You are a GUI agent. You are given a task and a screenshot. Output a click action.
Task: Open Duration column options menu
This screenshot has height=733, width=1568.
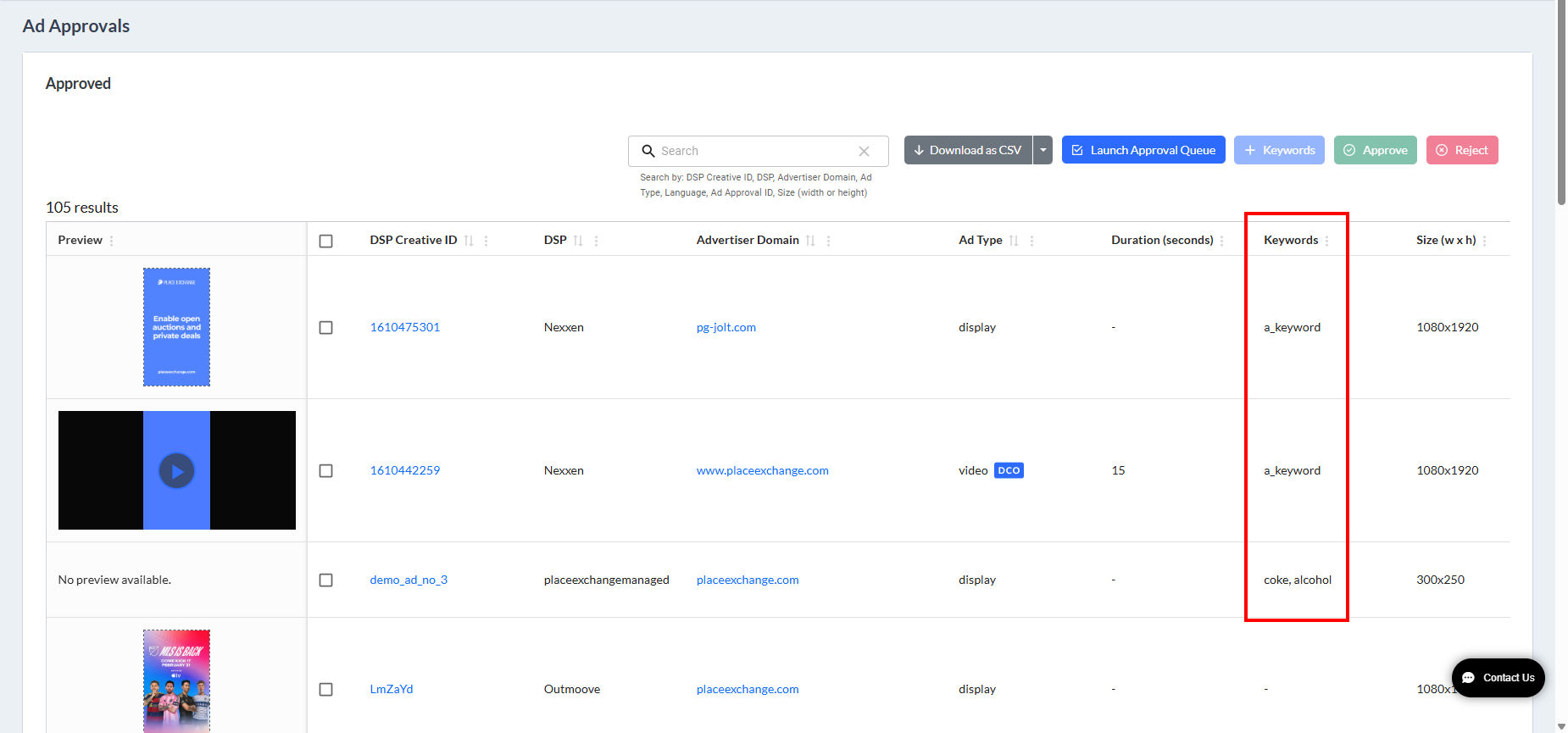1222,241
